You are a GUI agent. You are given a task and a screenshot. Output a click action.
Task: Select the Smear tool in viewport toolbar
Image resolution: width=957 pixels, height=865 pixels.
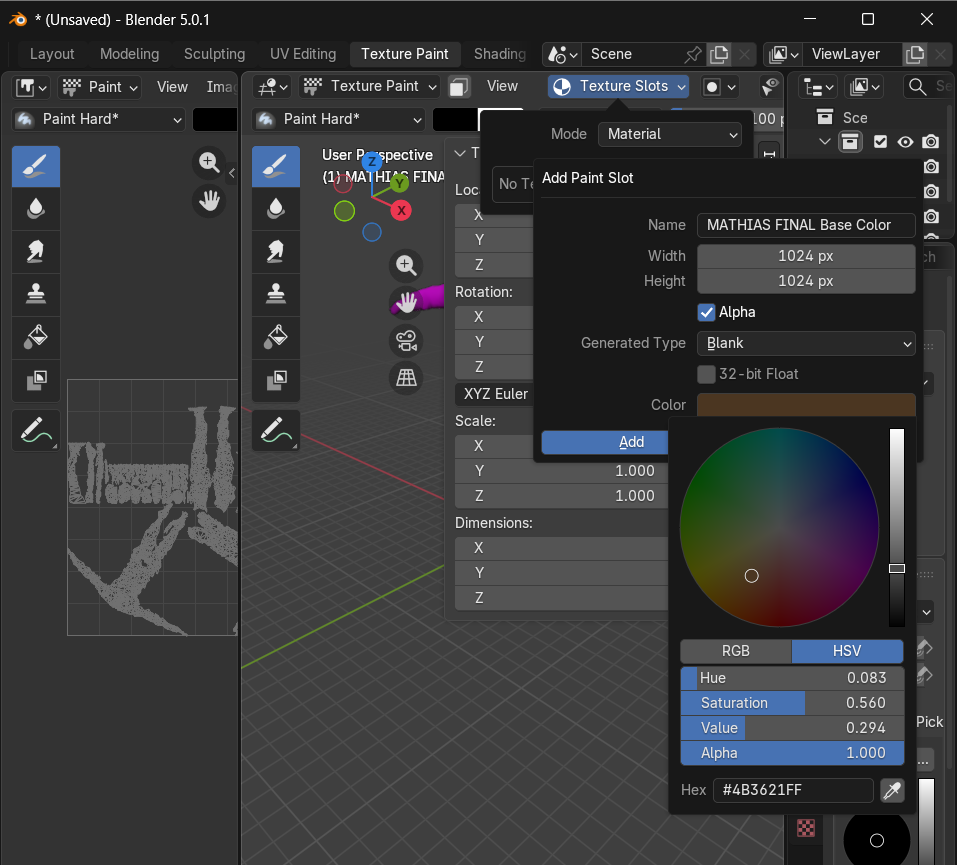(274, 251)
